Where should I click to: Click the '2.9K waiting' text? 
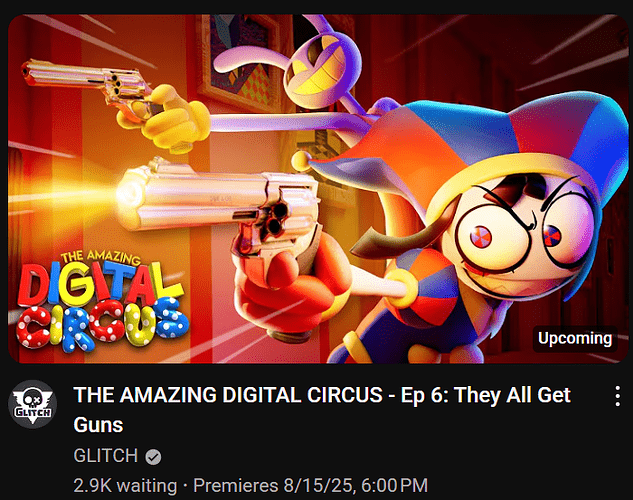(x=125, y=485)
